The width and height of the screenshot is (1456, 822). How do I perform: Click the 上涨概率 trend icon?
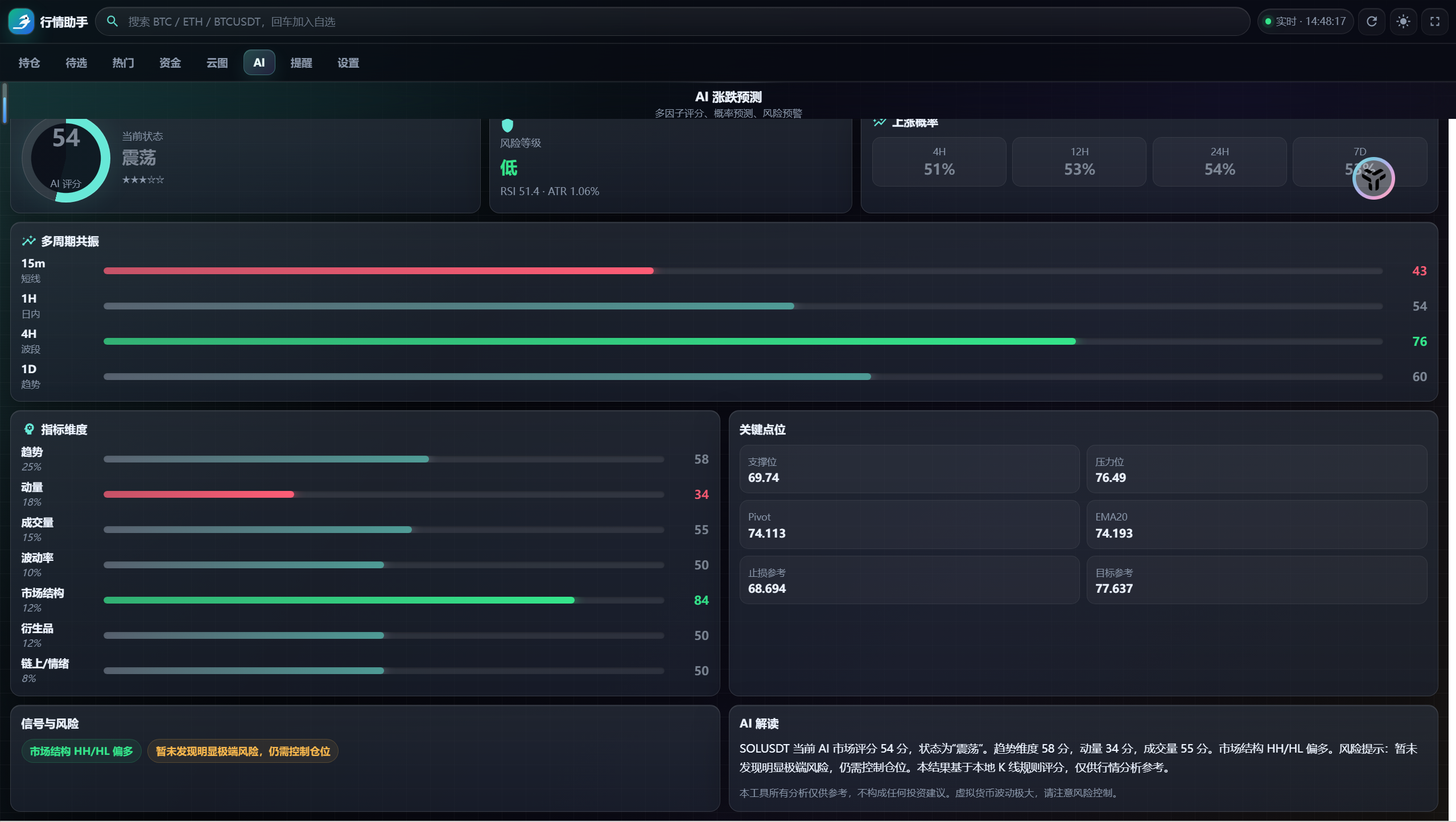(x=880, y=122)
